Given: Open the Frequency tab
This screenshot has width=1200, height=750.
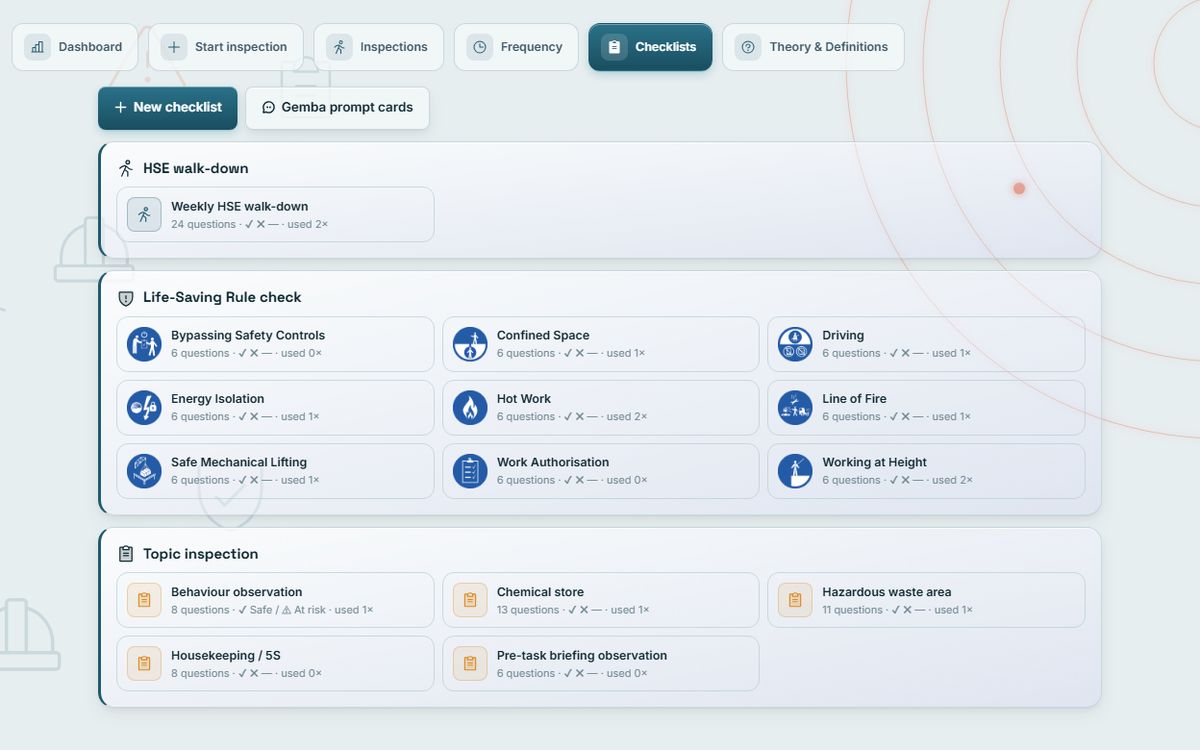Looking at the screenshot, I should click(516, 47).
